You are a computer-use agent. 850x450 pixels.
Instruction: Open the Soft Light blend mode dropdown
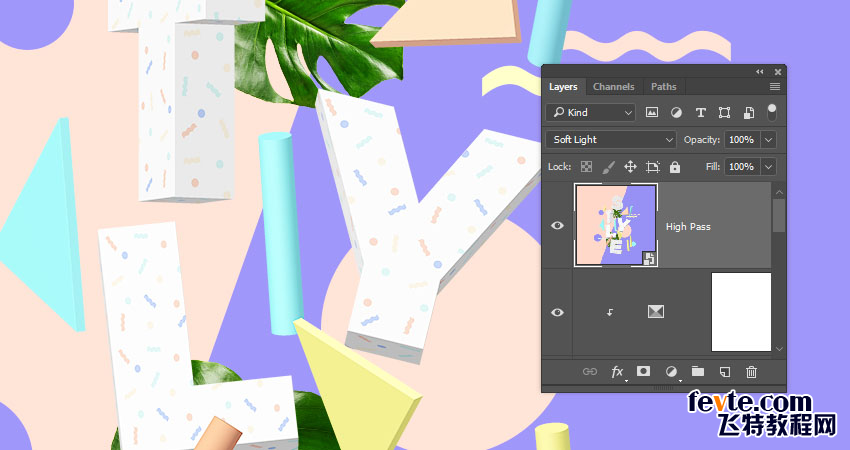(612, 140)
